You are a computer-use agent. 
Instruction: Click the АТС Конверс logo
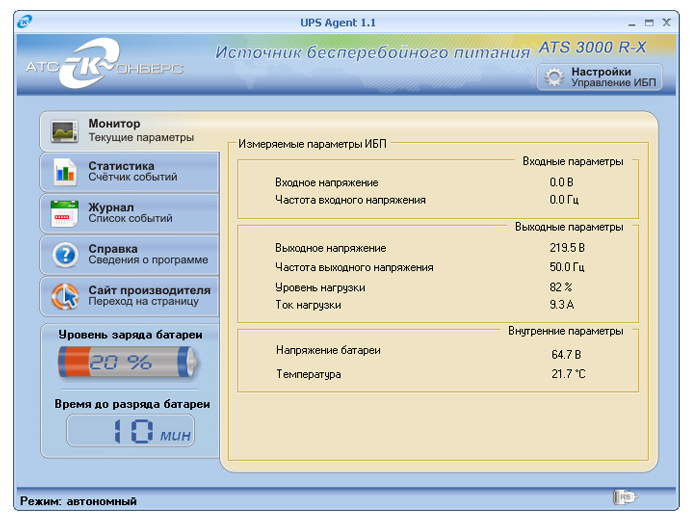pyautogui.click(x=104, y=64)
